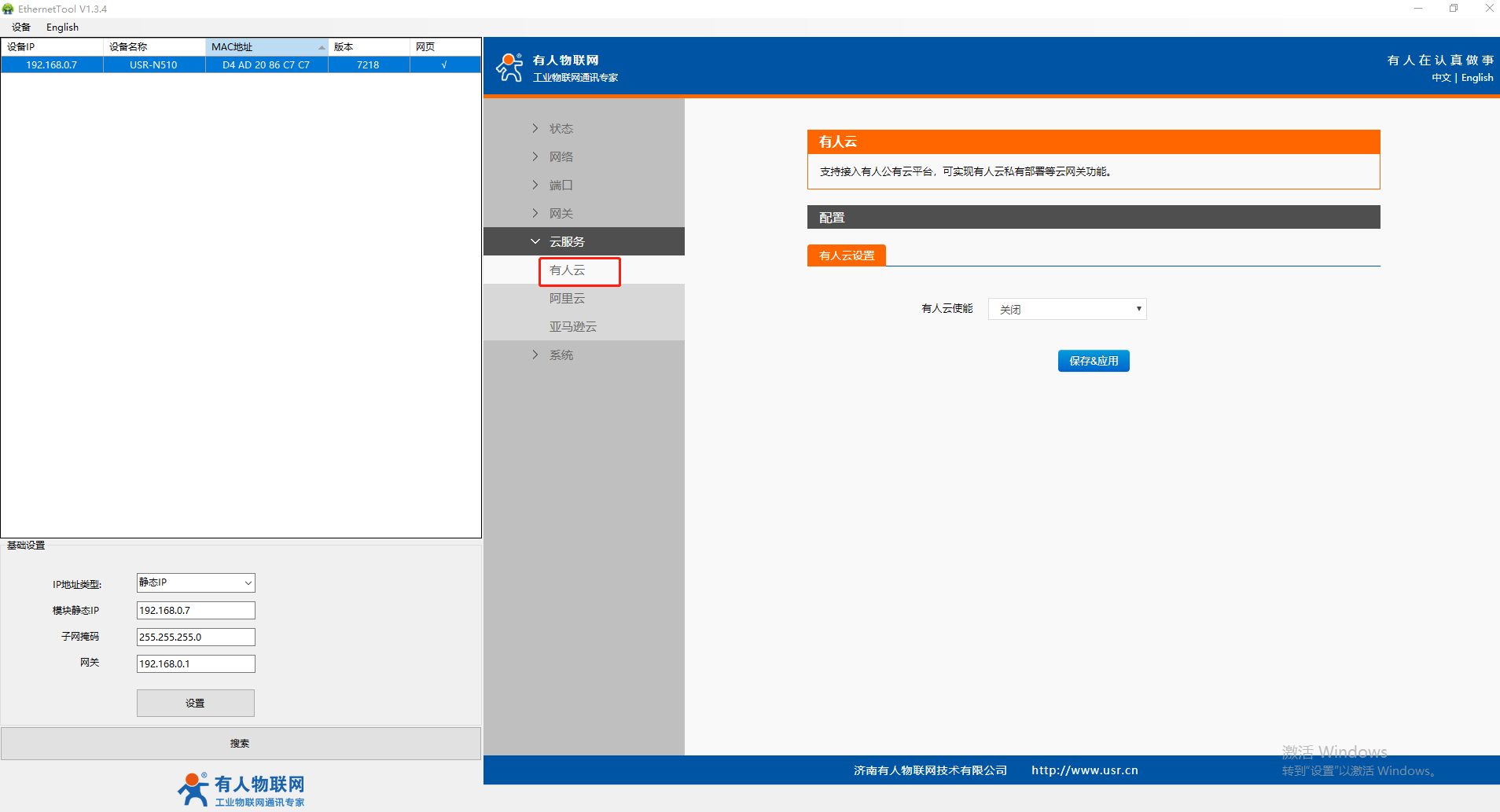Click the USR IoT logo in web header
This screenshot has height=812, width=1500.
click(x=509, y=68)
